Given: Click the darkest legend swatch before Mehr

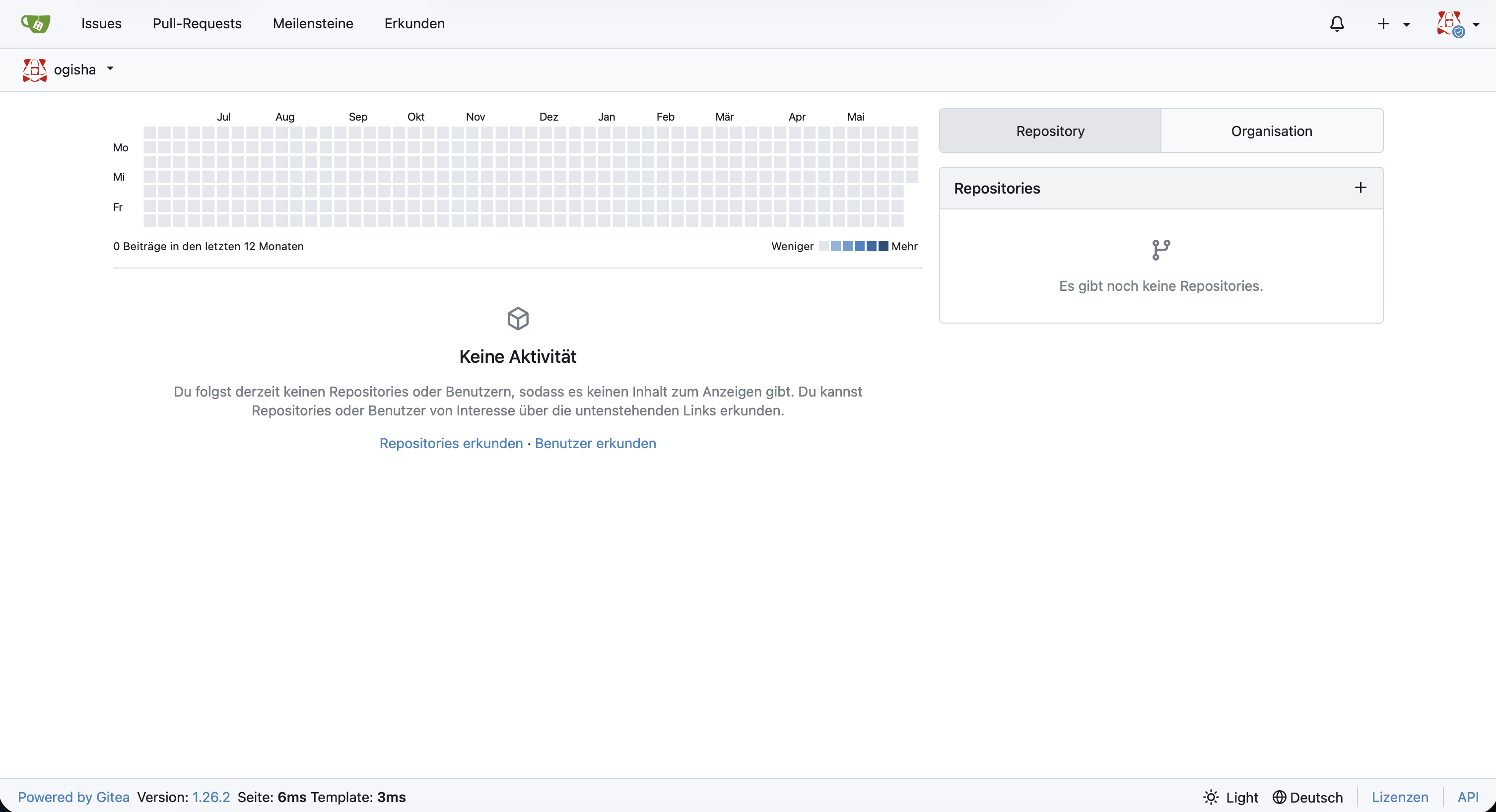Looking at the screenshot, I should pos(884,246).
